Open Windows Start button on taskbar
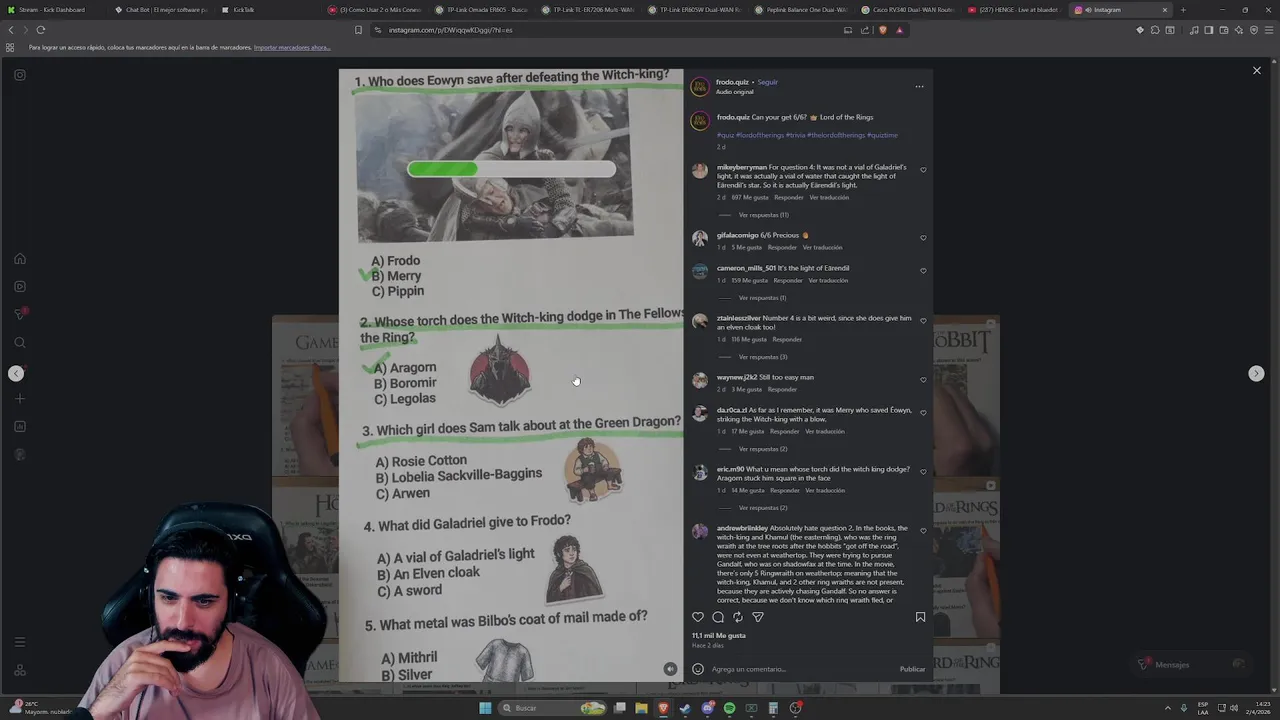This screenshot has height=720, width=1280. pyautogui.click(x=485, y=708)
